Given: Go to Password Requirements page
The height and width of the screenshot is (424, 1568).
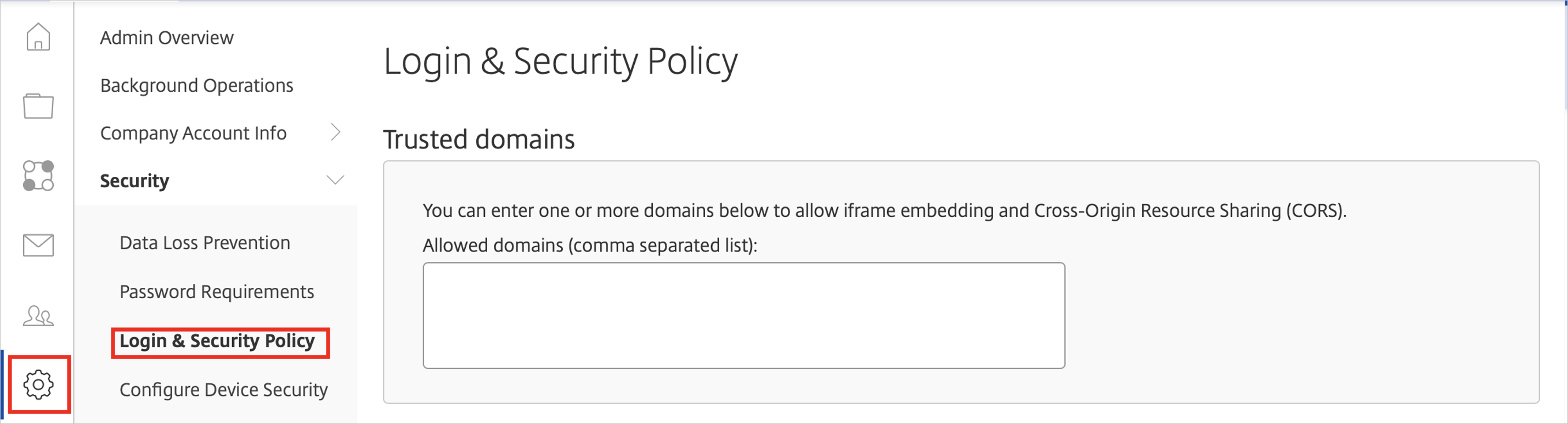Looking at the screenshot, I should (217, 292).
